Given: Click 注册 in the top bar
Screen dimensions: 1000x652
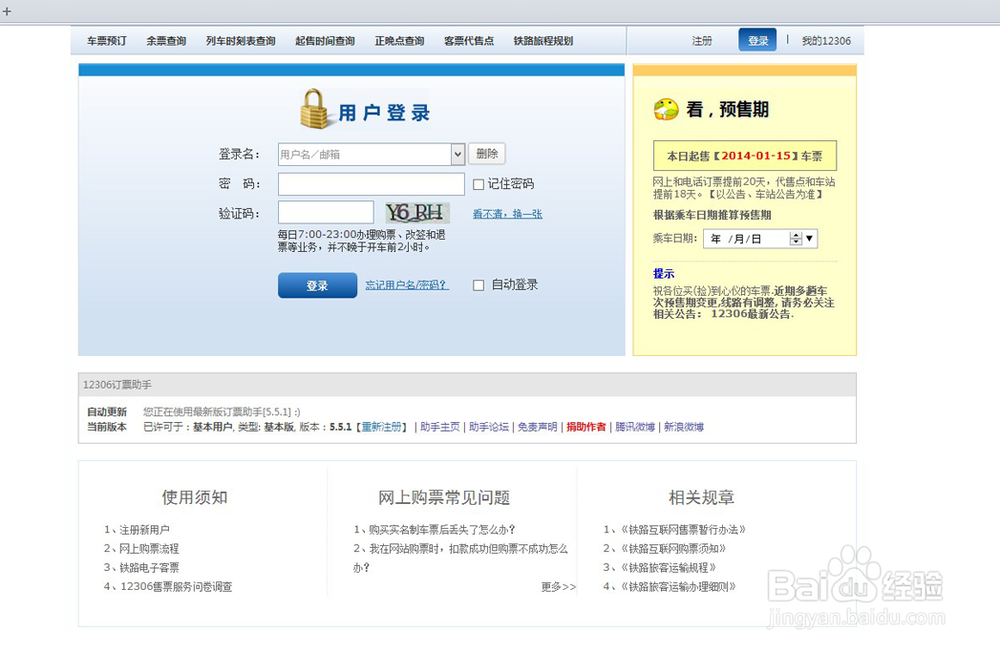Looking at the screenshot, I should (x=702, y=41).
